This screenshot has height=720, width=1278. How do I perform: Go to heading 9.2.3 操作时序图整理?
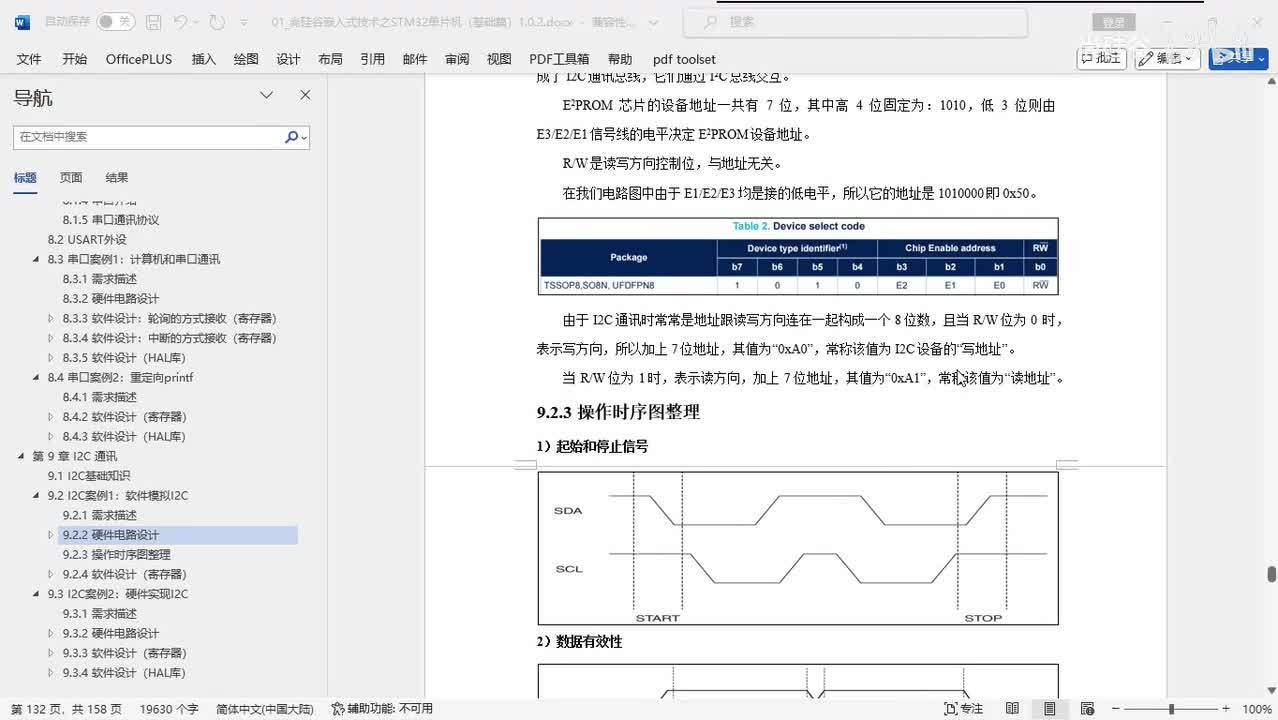(117, 554)
